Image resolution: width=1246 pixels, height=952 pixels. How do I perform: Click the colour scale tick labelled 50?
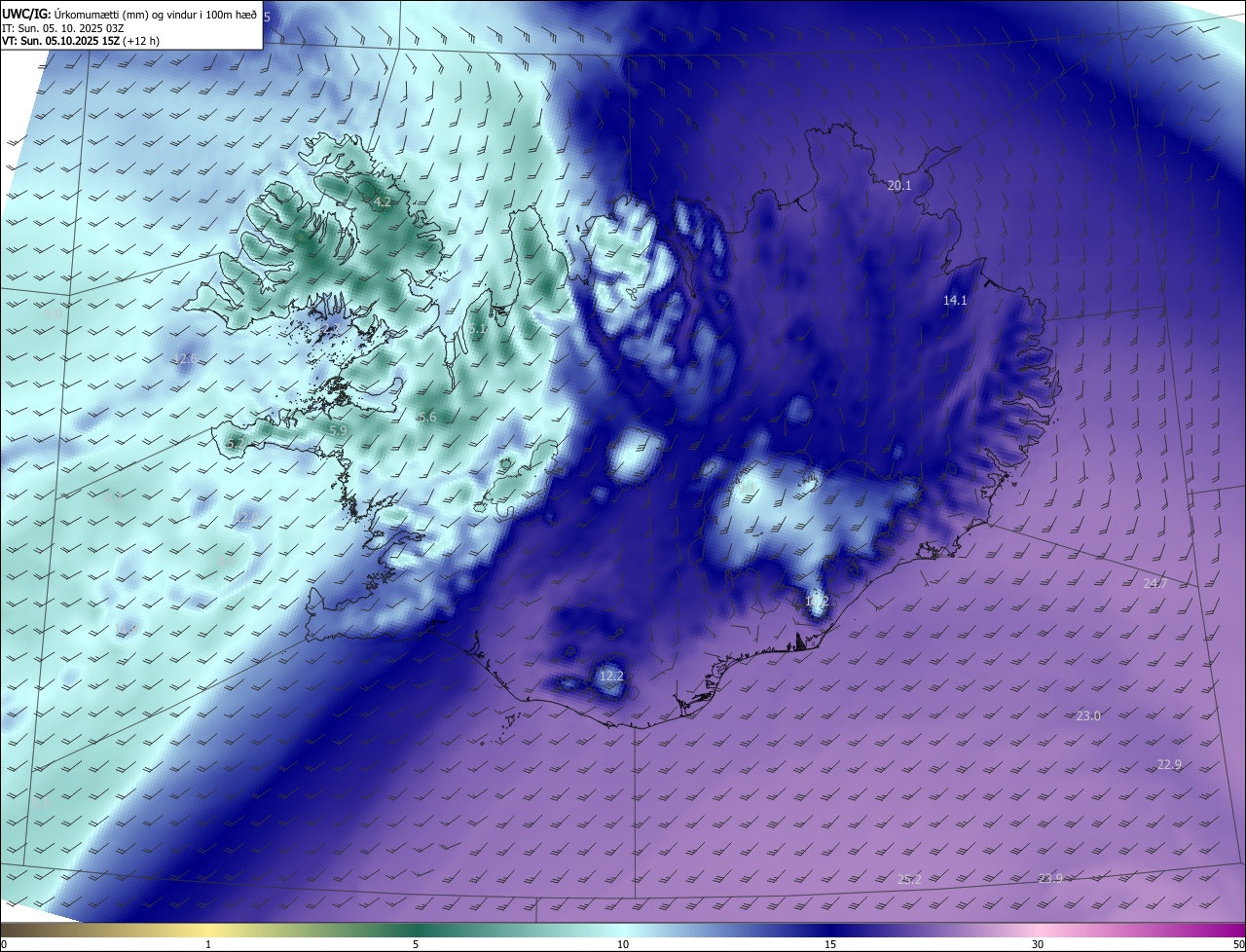pos(1238,944)
